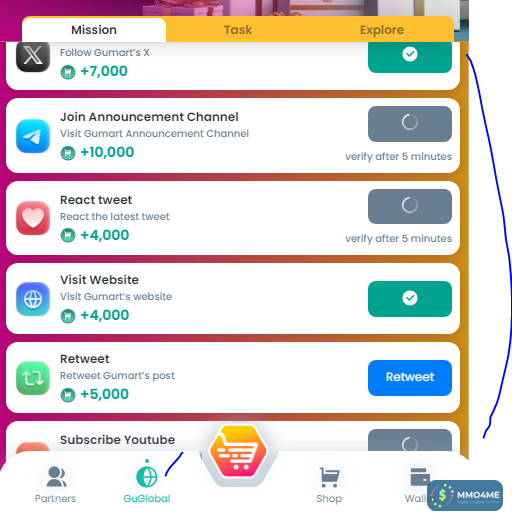Screen dimensions: 512x521
Task: Click the Telegram icon for Announcement Channel
Action: pyautogui.click(x=33, y=136)
